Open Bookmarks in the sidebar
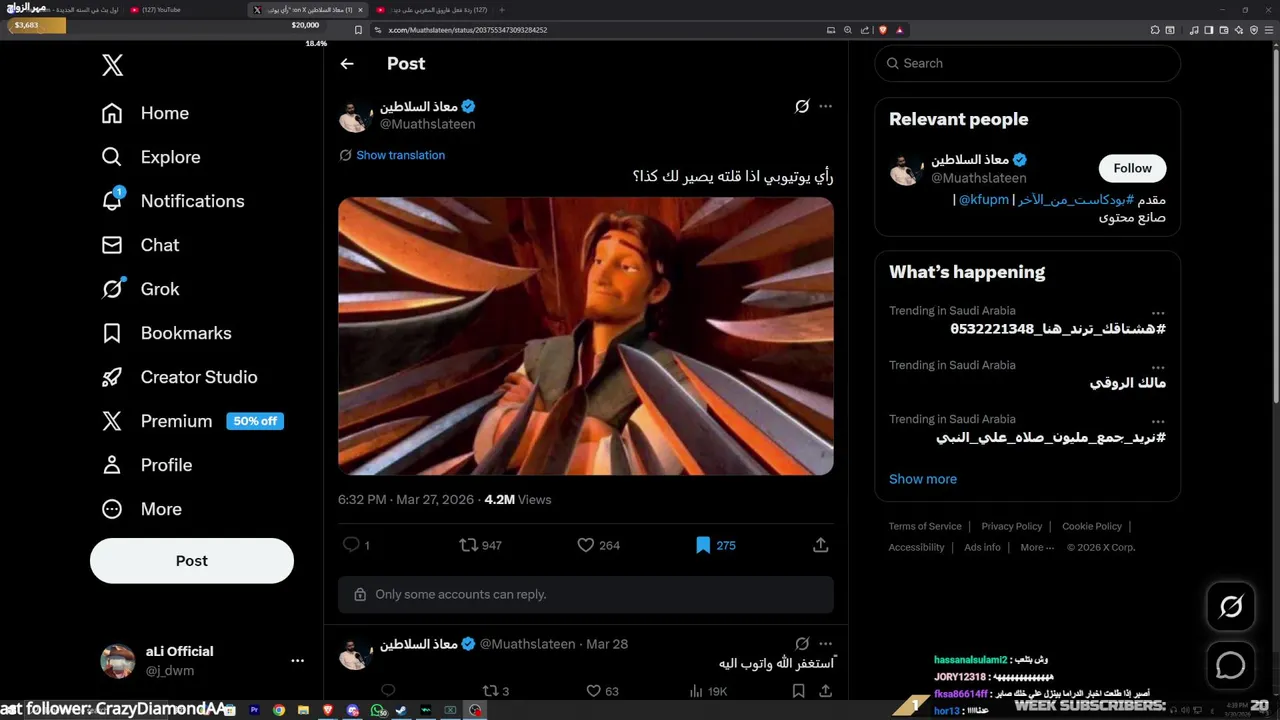Image resolution: width=1280 pixels, height=720 pixels. (166, 333)
